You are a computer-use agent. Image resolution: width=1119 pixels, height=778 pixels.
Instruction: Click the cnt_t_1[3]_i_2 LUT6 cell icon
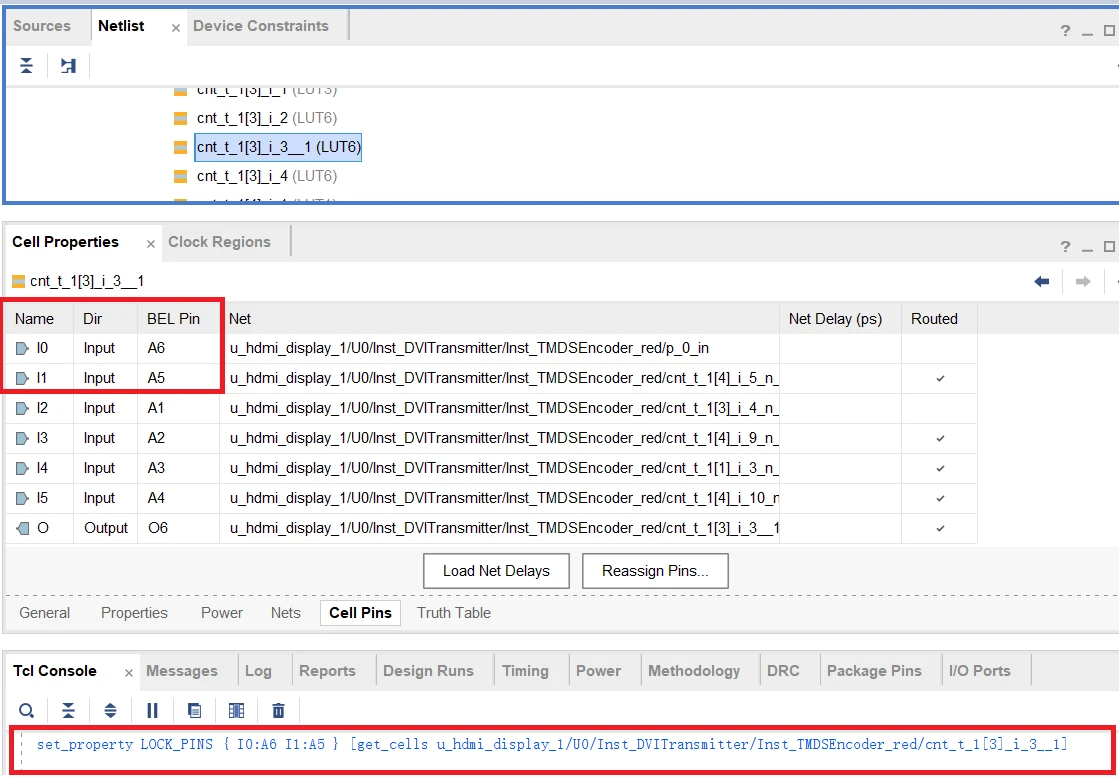[181, 118]
